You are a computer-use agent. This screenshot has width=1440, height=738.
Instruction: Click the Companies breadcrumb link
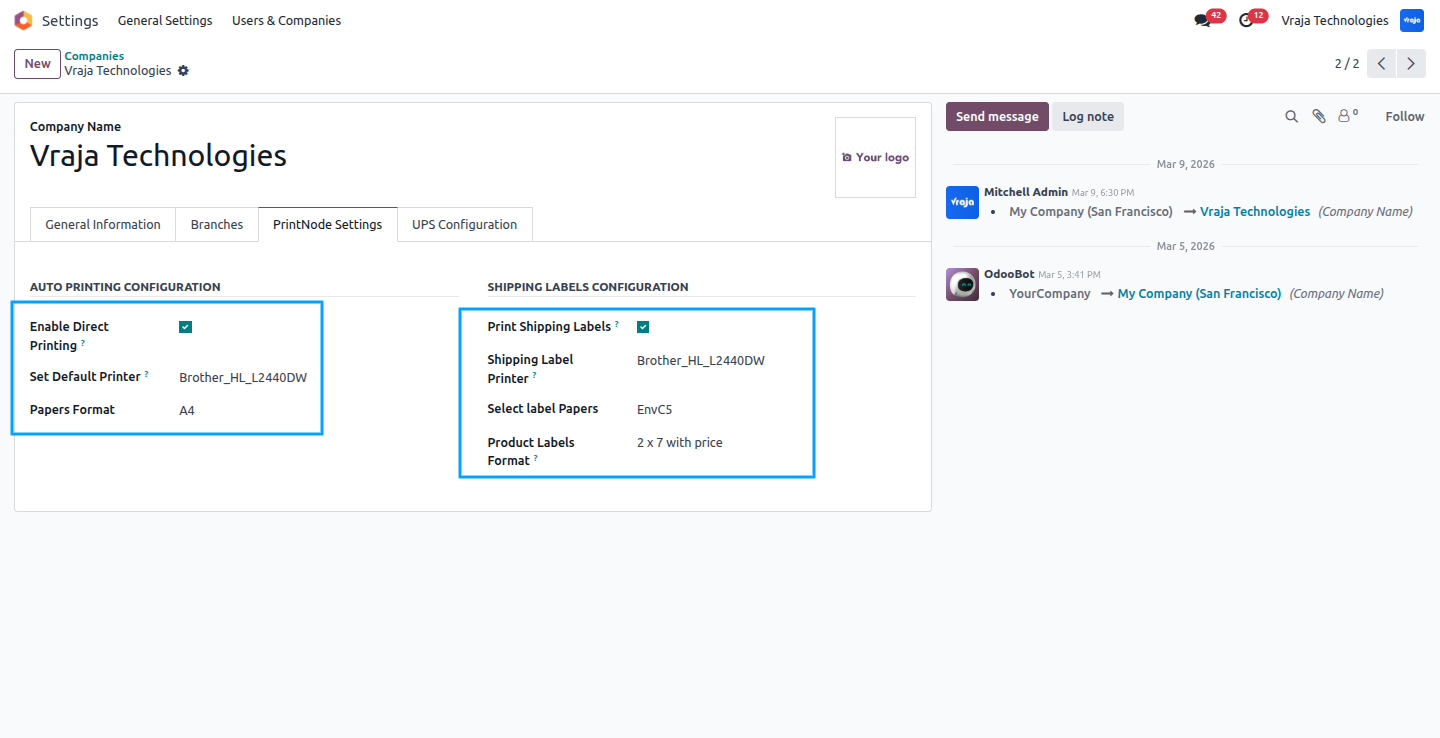[94, 56]
